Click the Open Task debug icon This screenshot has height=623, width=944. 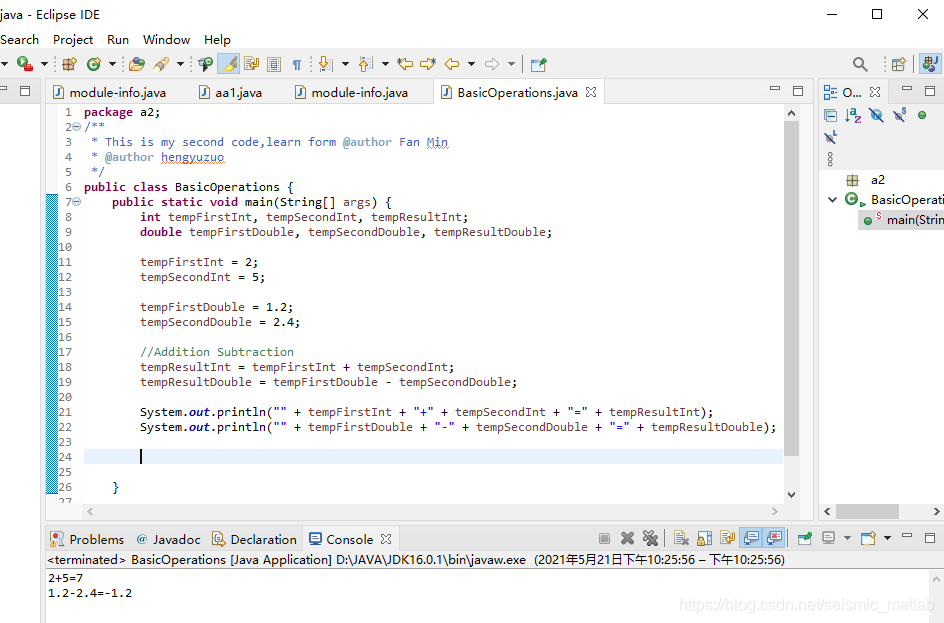(205, 64)
